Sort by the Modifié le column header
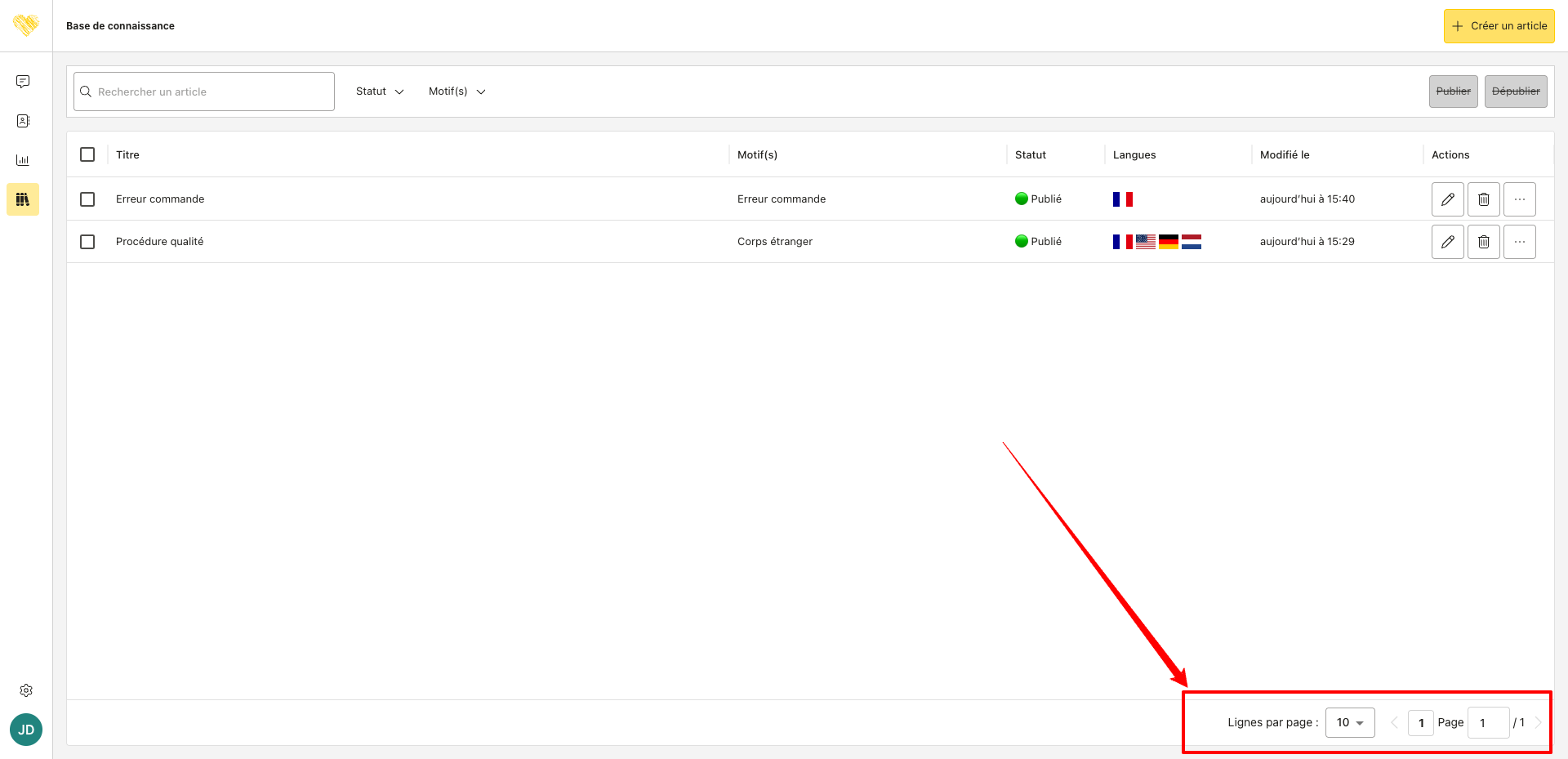This screenshot has width=1568, height=759. pos(1285,154)
